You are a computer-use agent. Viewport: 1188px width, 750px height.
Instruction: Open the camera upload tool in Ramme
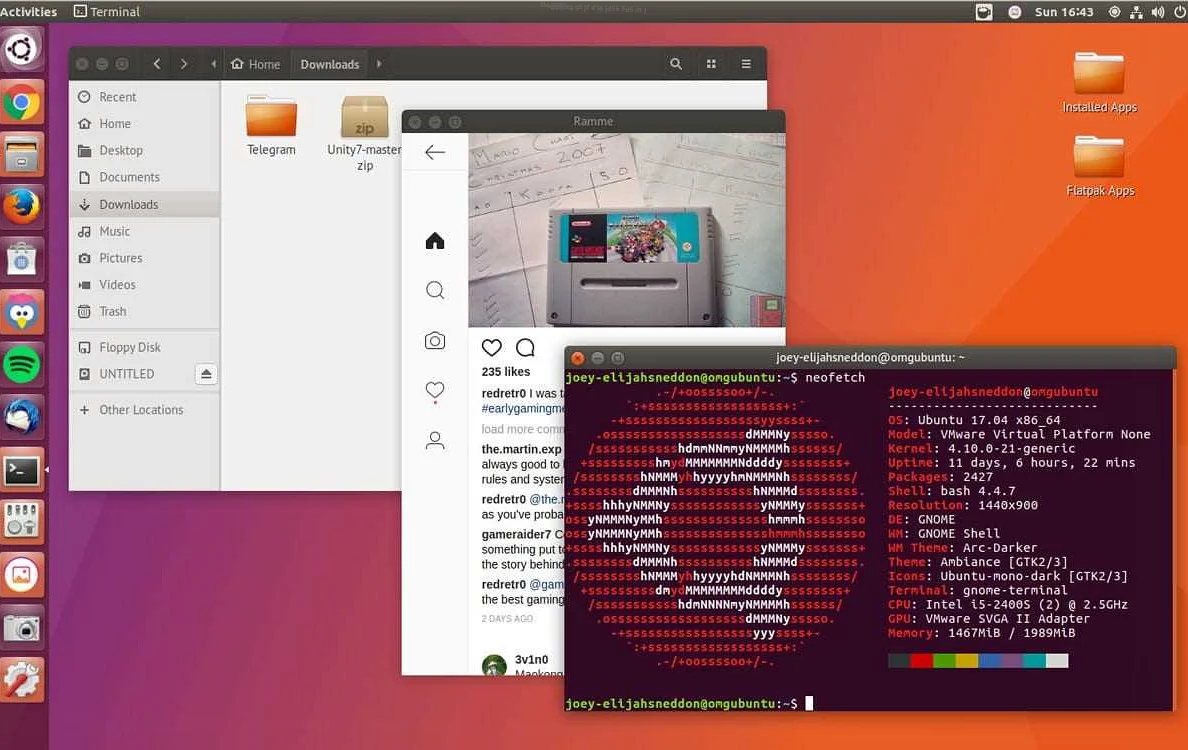point(435,340)
